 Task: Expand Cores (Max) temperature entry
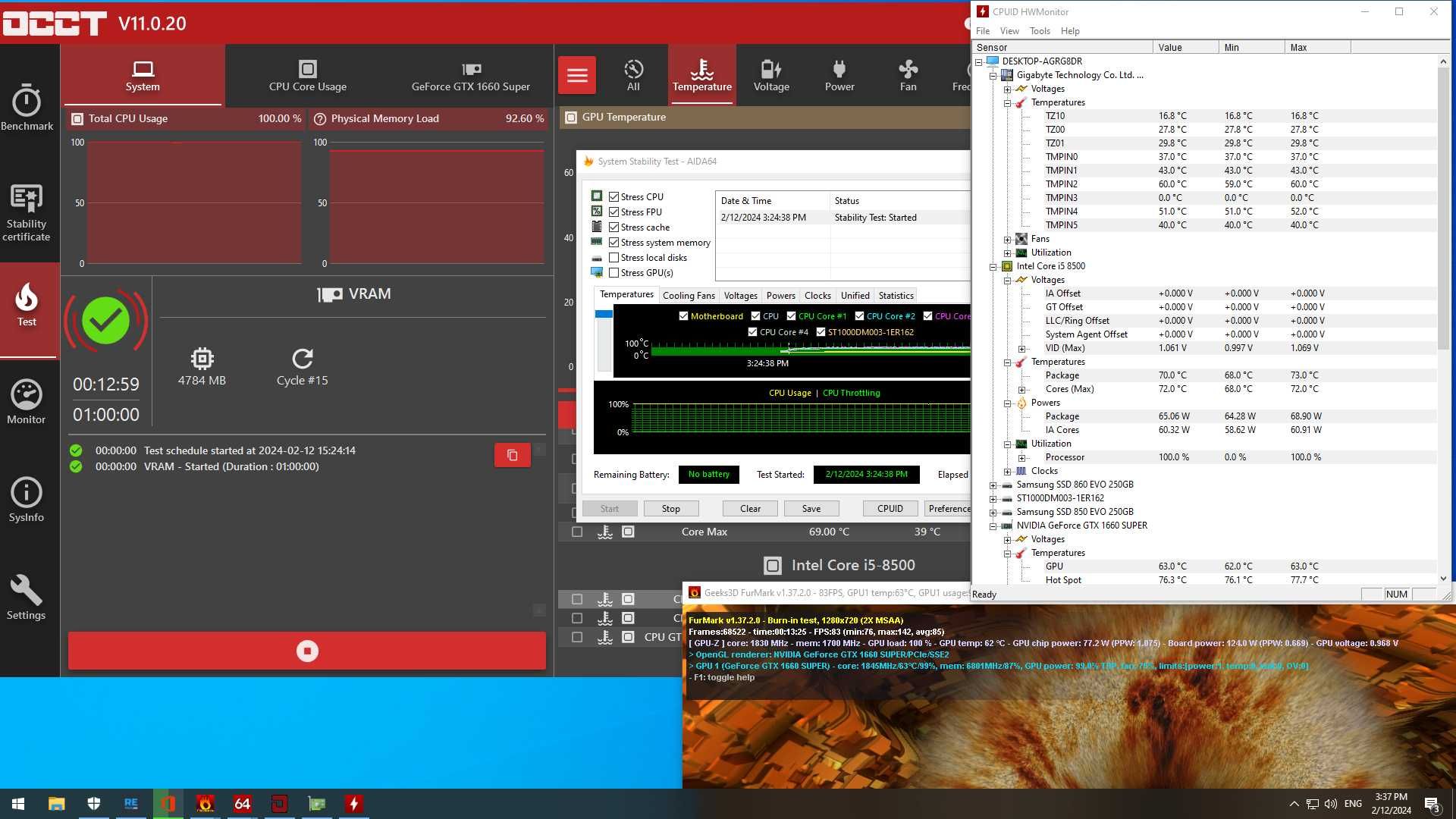coord(1021,390)
